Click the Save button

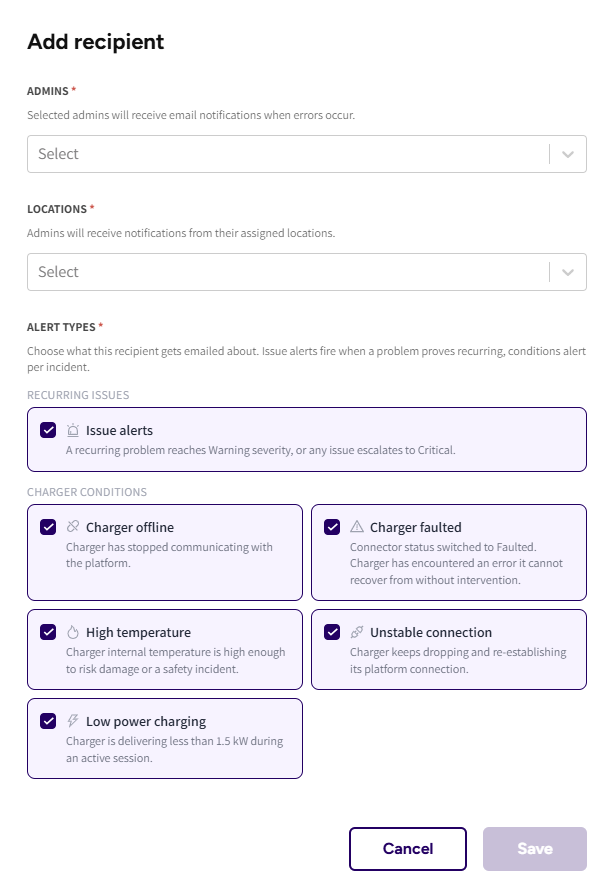535,849
